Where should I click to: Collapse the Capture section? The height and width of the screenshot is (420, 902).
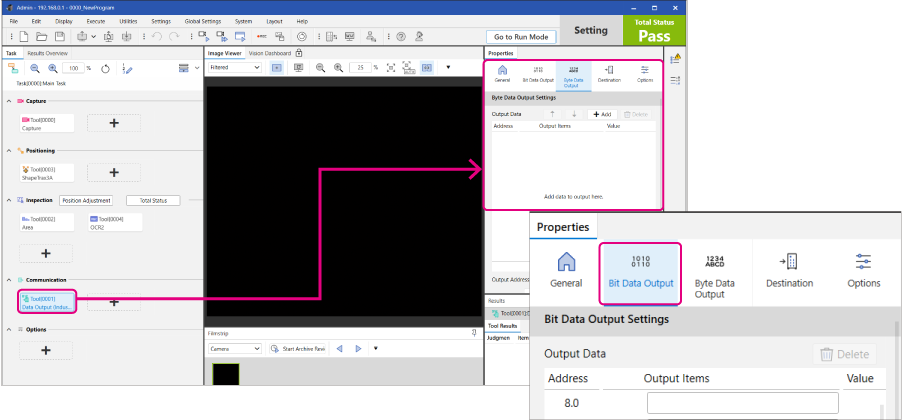click(9, 101)
